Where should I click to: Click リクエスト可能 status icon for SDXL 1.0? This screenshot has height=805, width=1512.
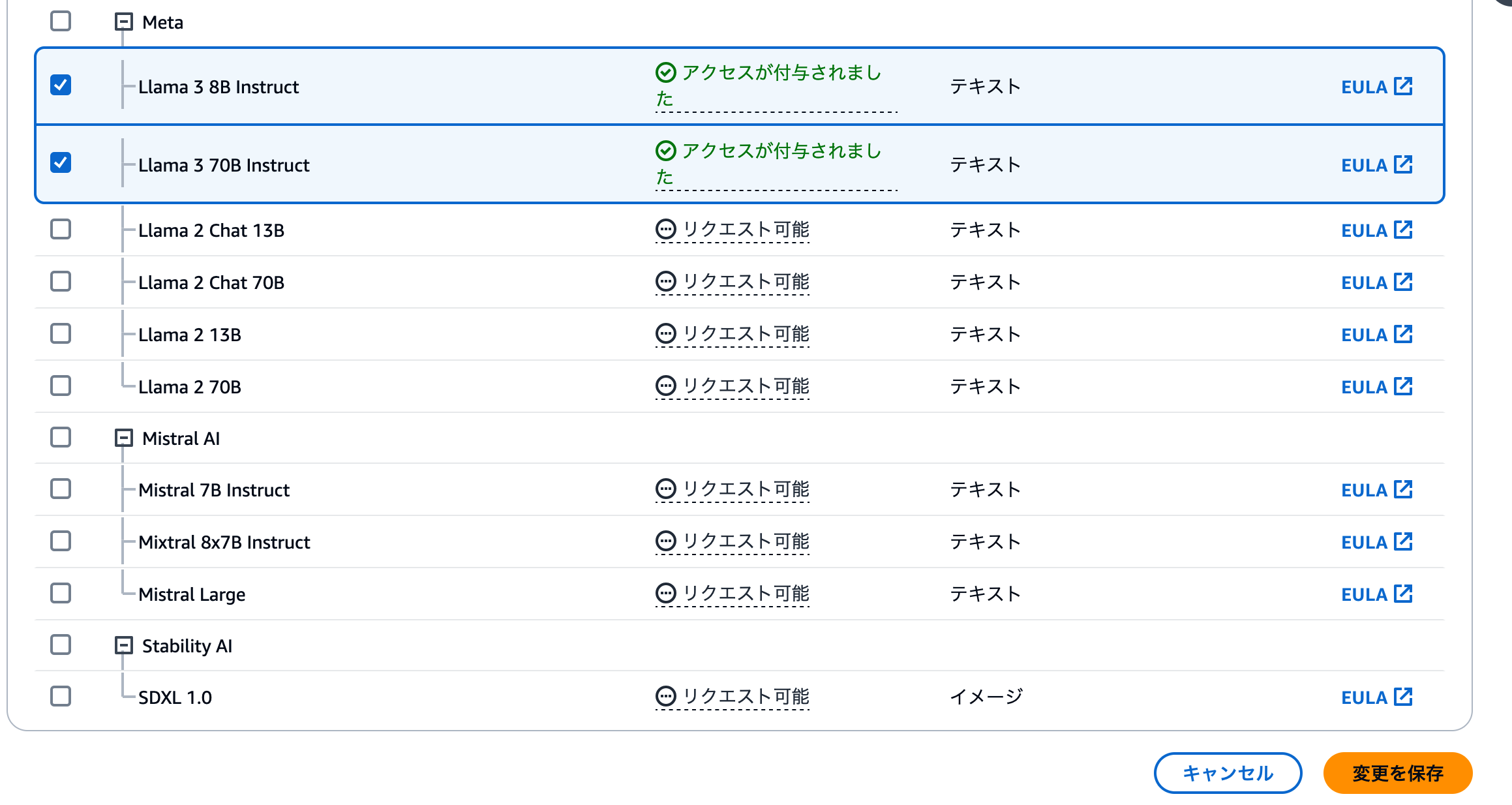665,695
